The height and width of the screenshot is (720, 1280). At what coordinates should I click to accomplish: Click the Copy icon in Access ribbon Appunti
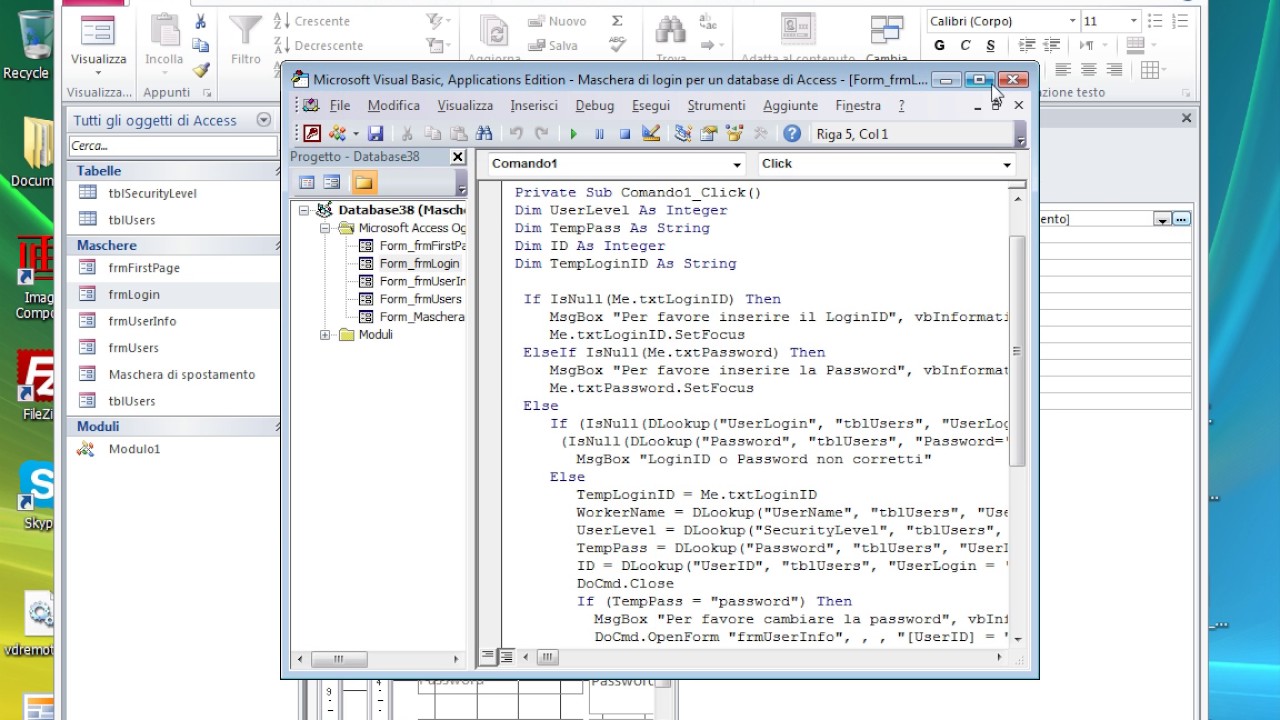click(201, 45)
